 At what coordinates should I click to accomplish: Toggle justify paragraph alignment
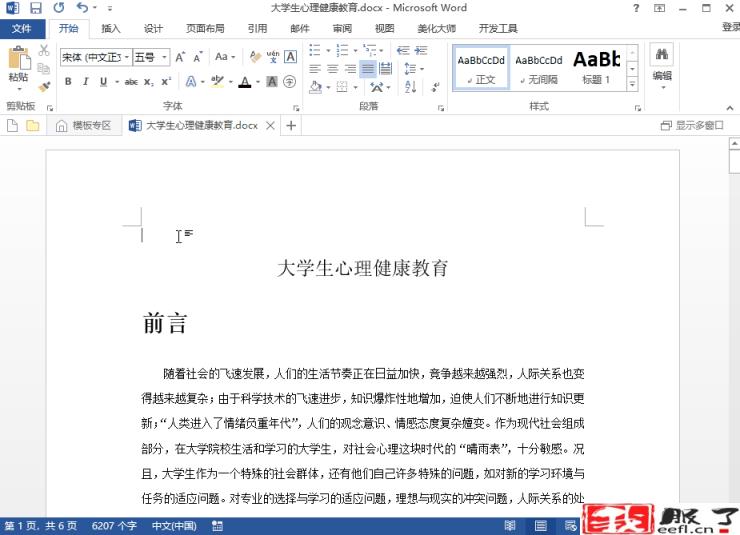coord(367,69)
